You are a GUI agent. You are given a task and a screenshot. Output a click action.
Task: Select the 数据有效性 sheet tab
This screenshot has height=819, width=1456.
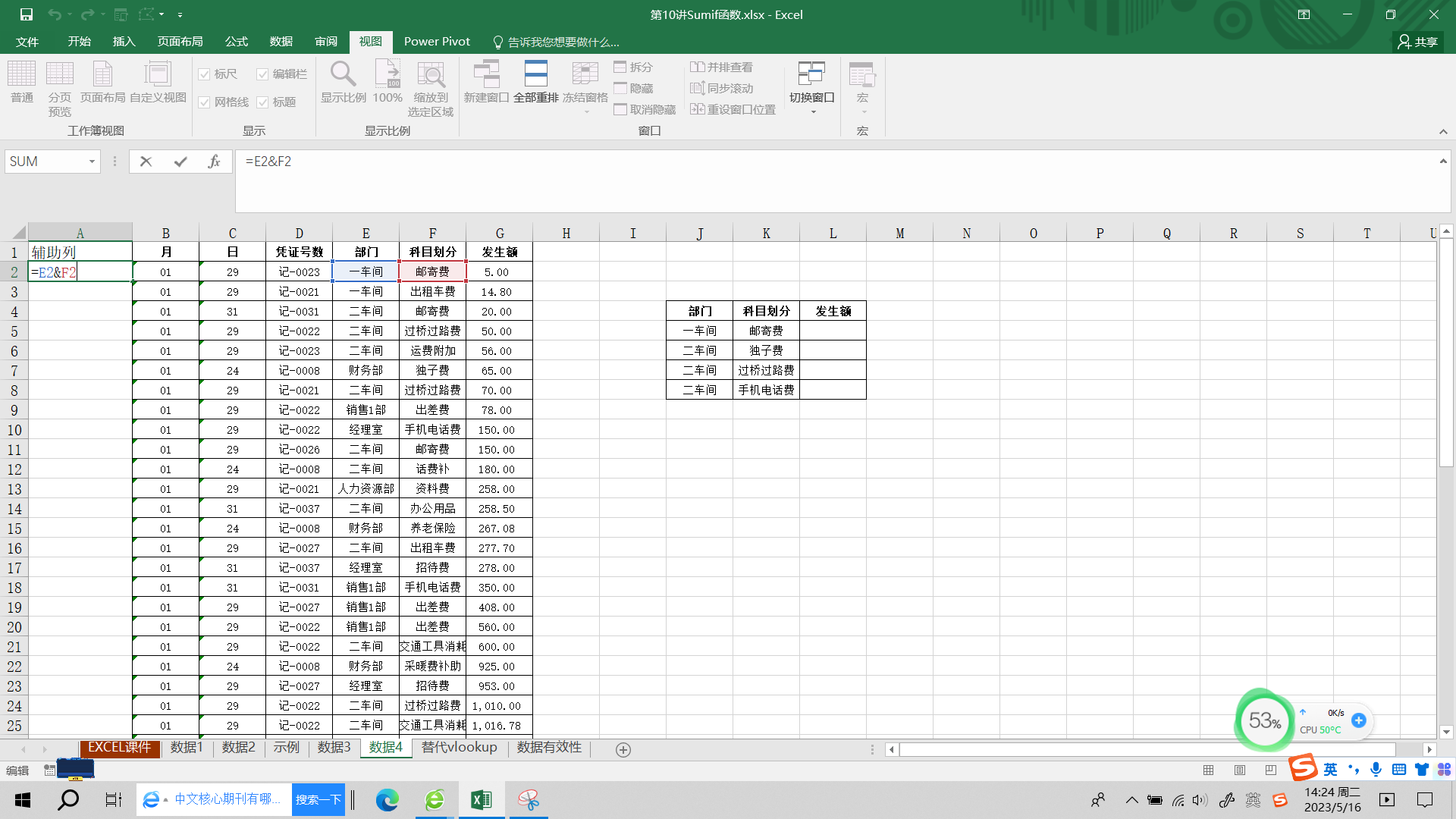tap(549, 748)
